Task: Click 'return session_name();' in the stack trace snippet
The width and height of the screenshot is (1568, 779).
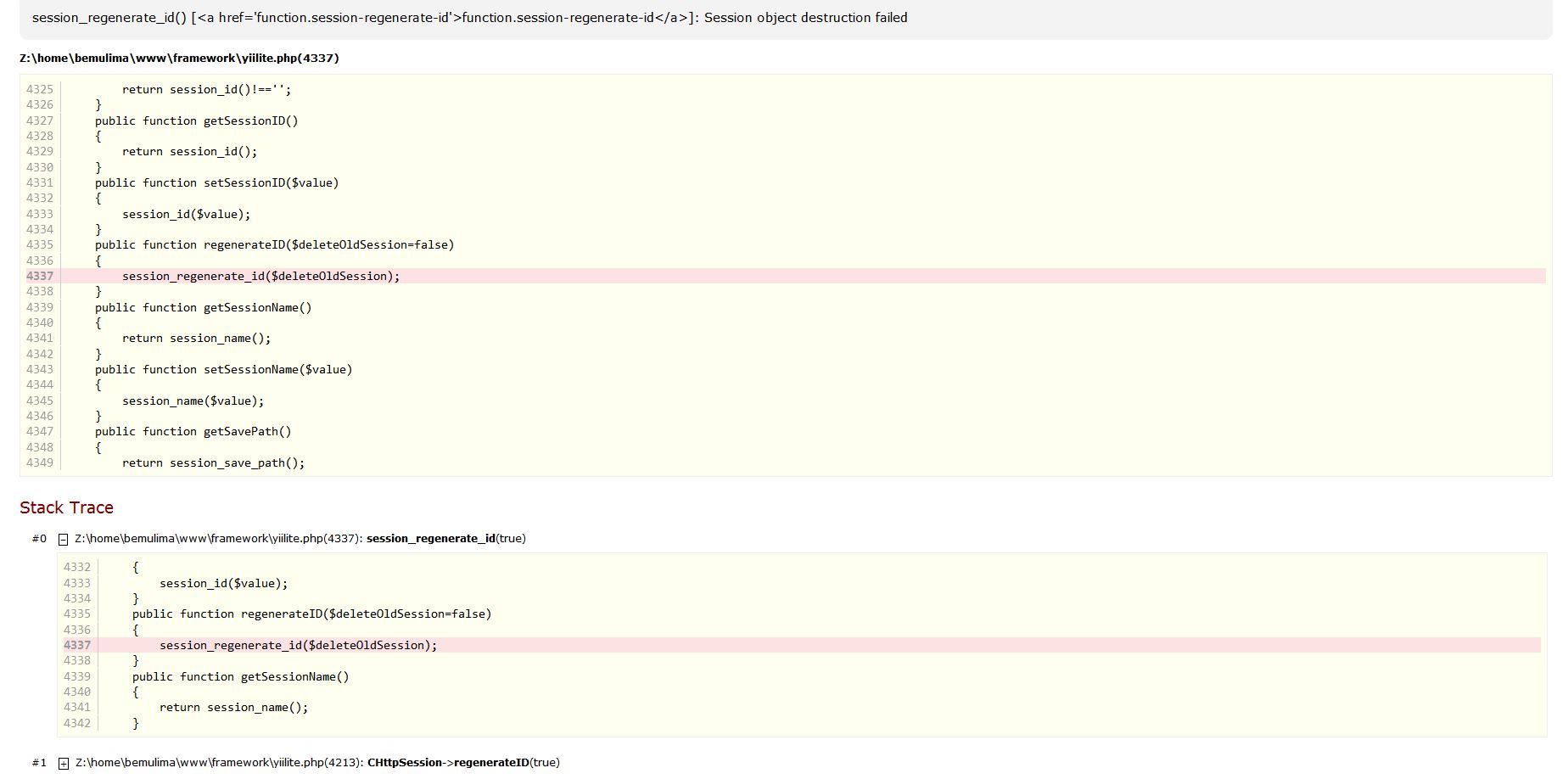Action: [234, 707]
